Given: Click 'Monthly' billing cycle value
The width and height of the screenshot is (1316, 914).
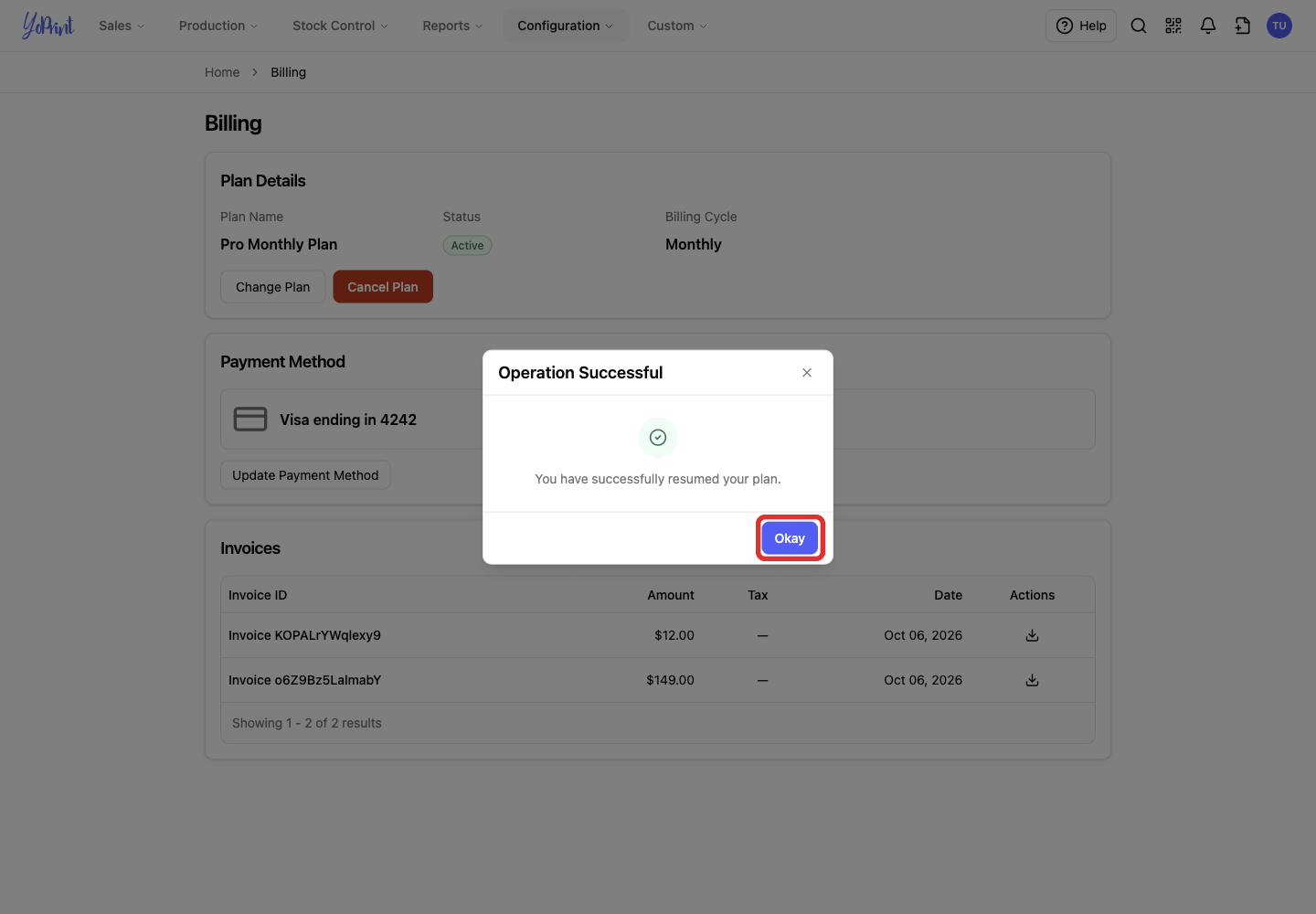Looking at the screenshot, I should 694,244.
